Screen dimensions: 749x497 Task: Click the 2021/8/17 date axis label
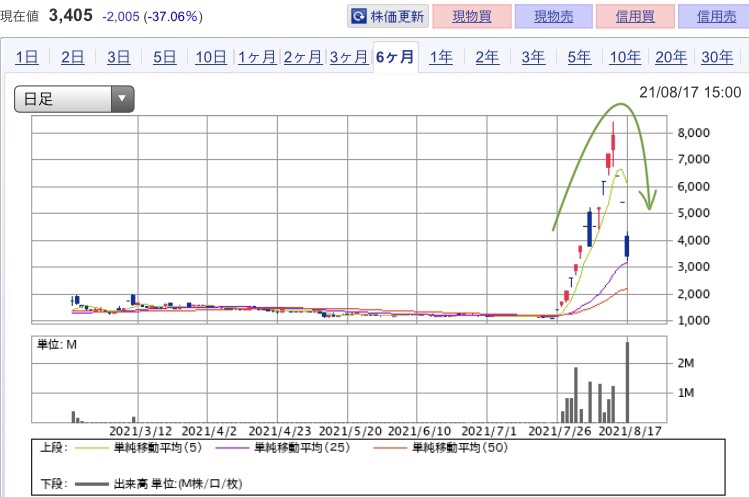630,431
